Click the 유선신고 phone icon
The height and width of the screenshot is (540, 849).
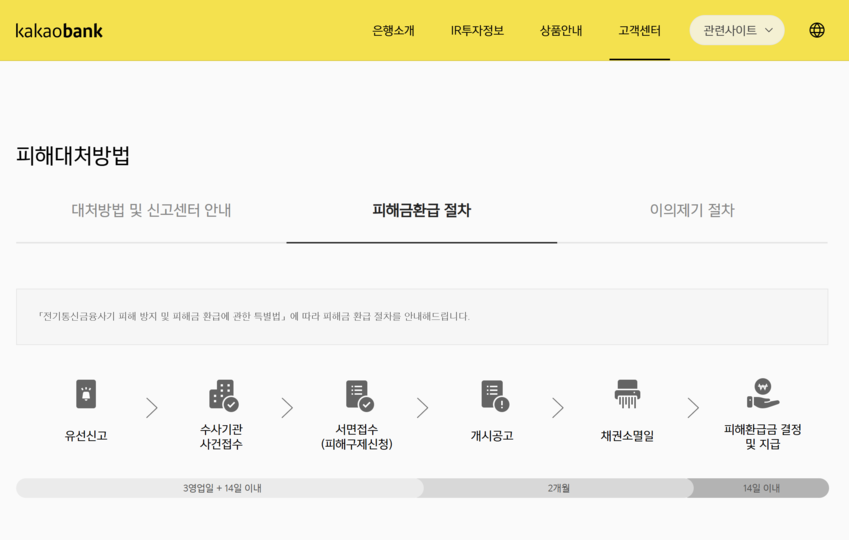(x=86, y=394)
